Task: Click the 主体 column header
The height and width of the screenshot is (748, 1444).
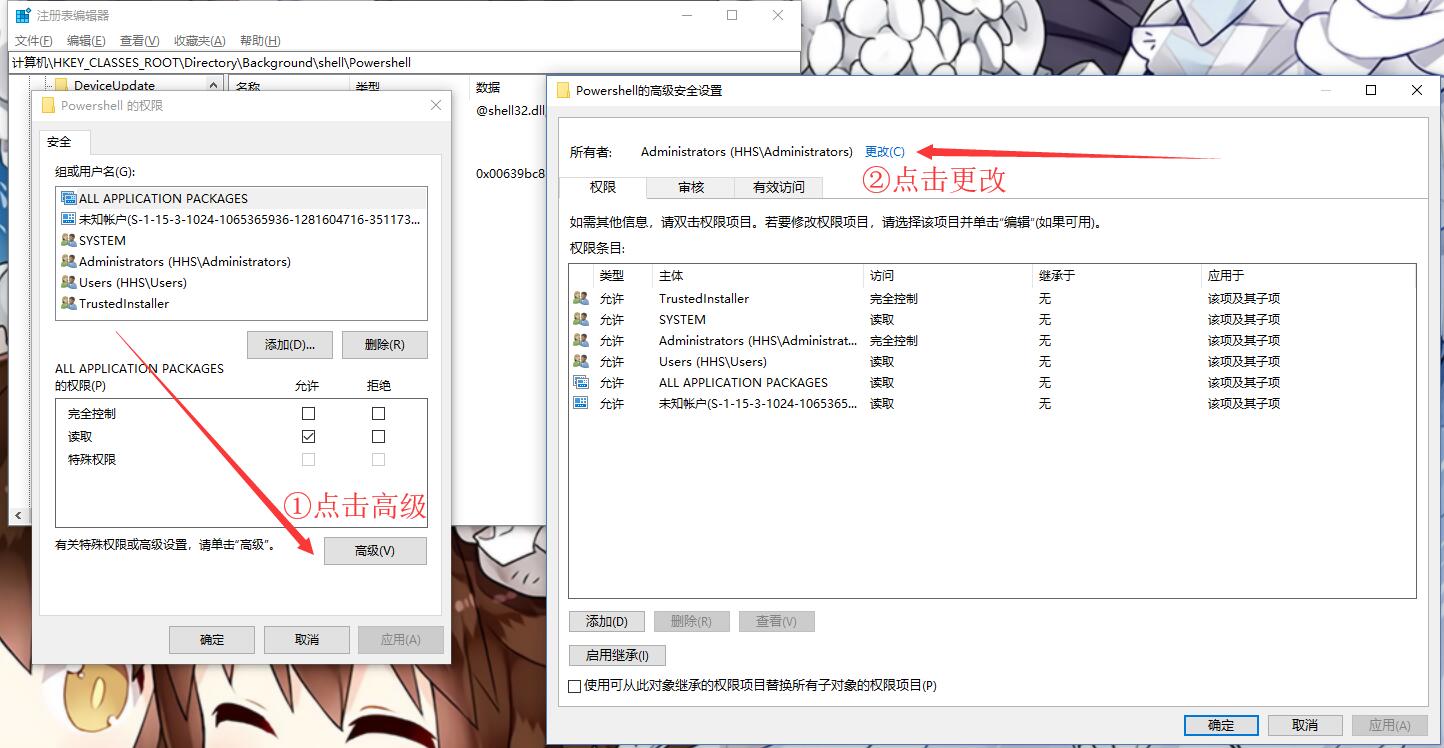Action: (x=671, y=275)
